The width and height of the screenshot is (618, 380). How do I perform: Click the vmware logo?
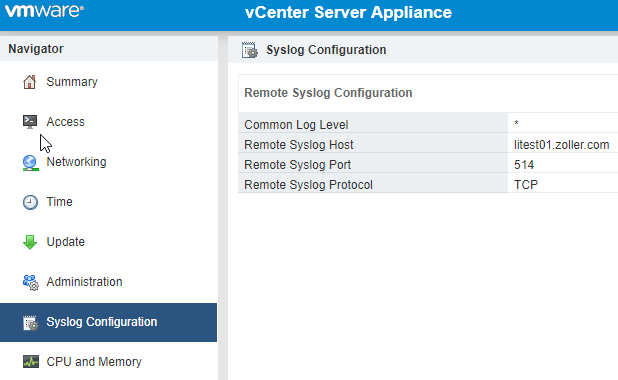44,11
